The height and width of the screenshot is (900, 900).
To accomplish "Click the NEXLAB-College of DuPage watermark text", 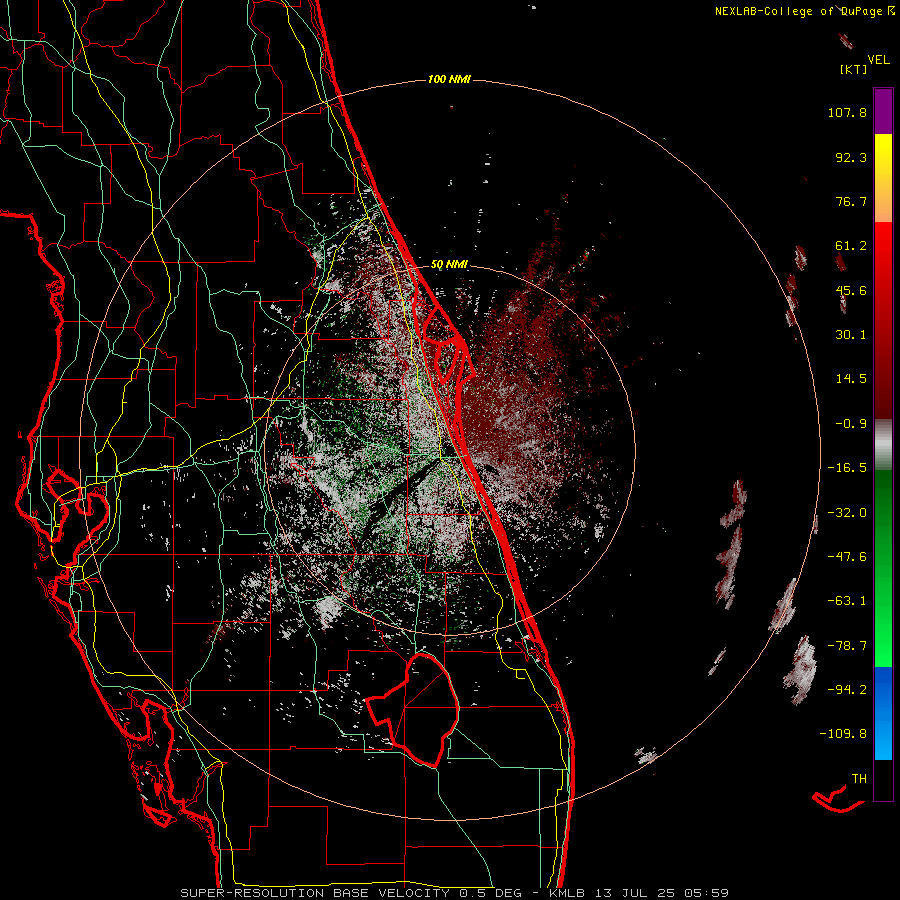I will pos(804,11).
